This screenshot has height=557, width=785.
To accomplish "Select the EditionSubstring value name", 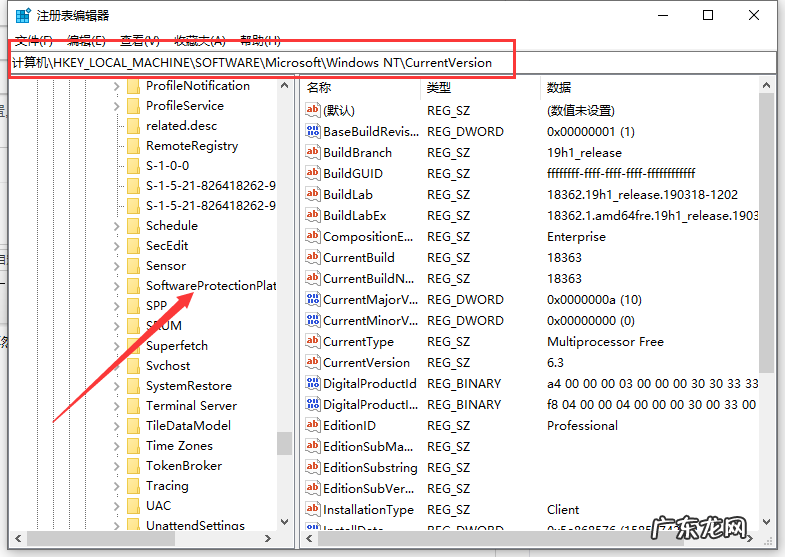I will point(370,468).
